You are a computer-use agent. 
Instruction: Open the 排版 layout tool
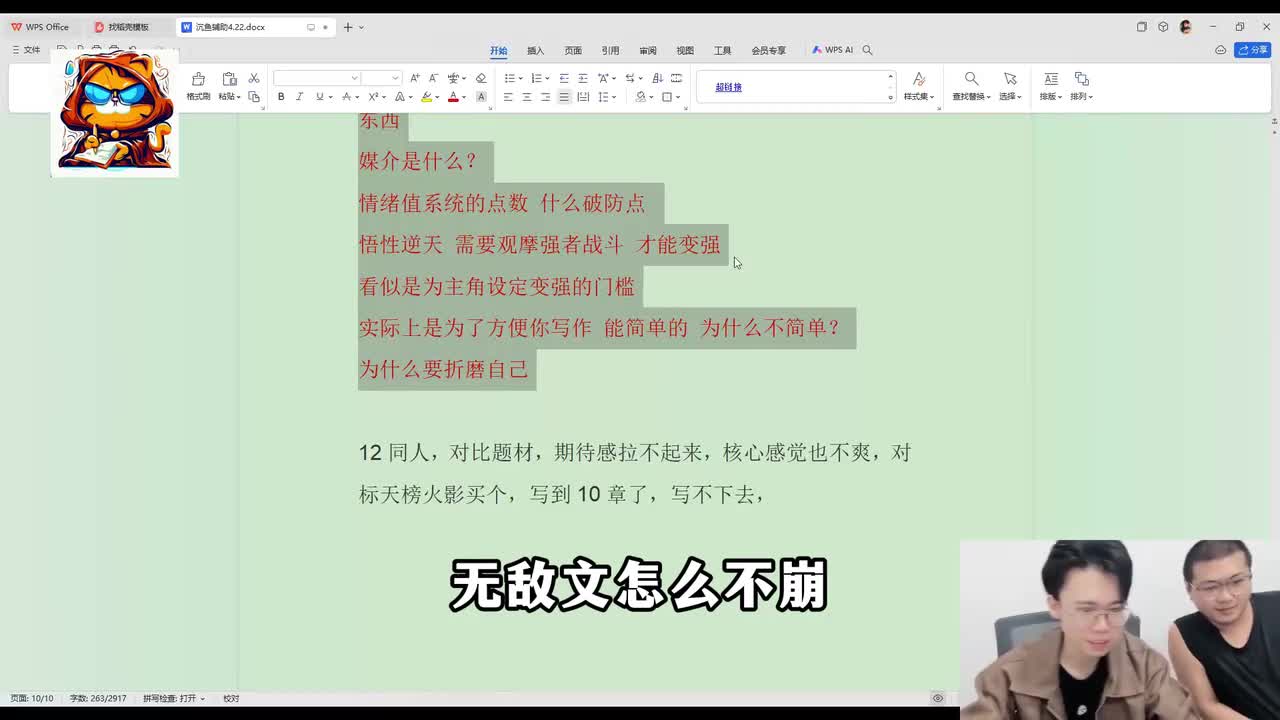tap(1050, 87)
